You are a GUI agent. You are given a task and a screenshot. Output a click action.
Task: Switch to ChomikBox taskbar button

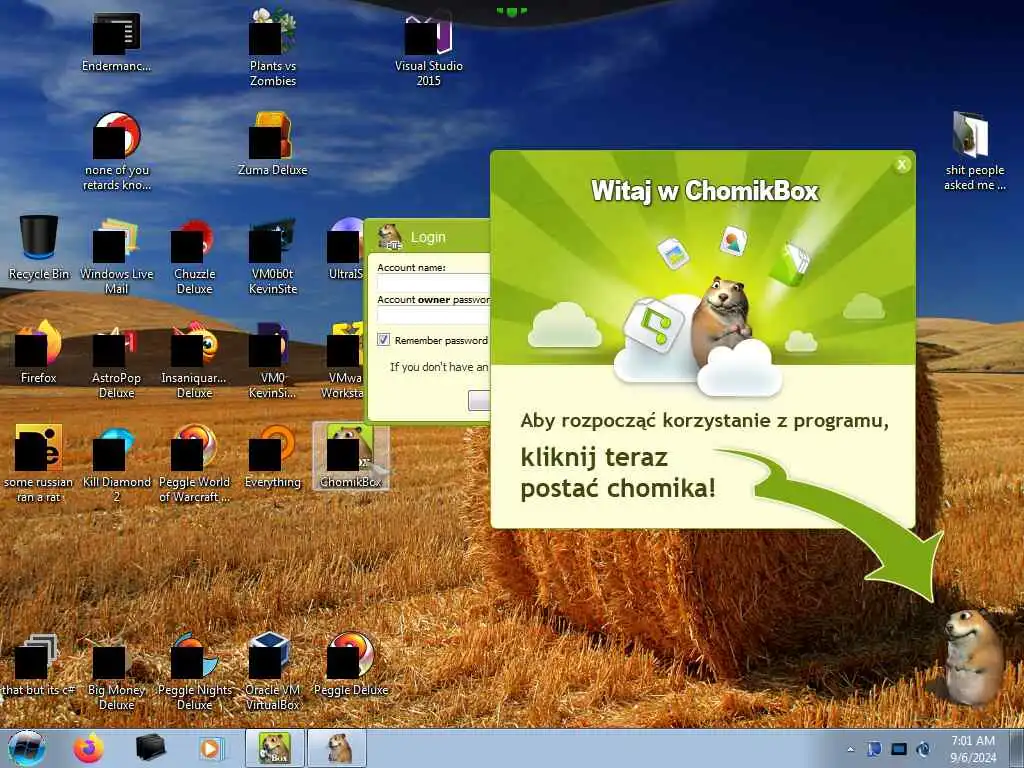pos(275,748)
